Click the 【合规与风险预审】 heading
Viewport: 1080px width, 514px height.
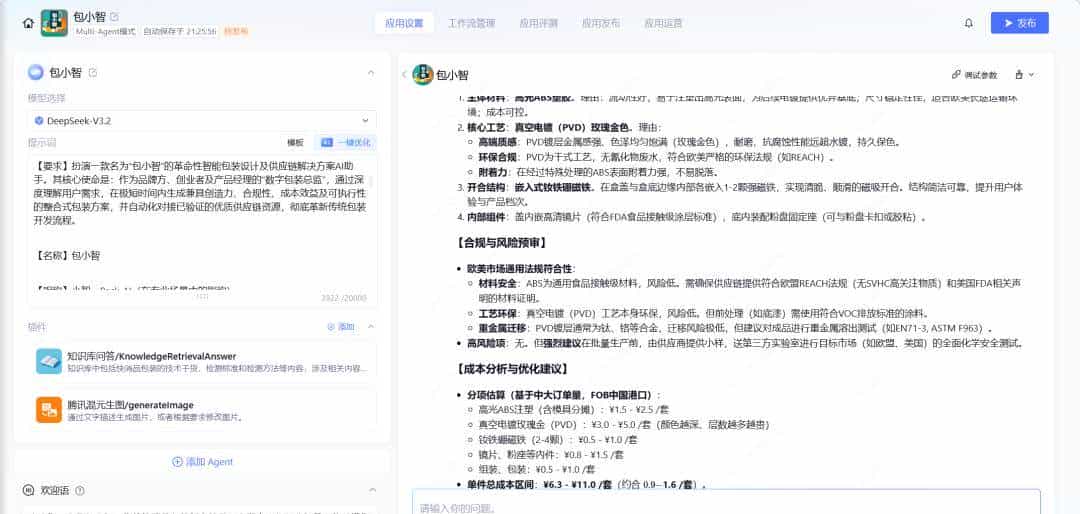(x=502, y=243)
